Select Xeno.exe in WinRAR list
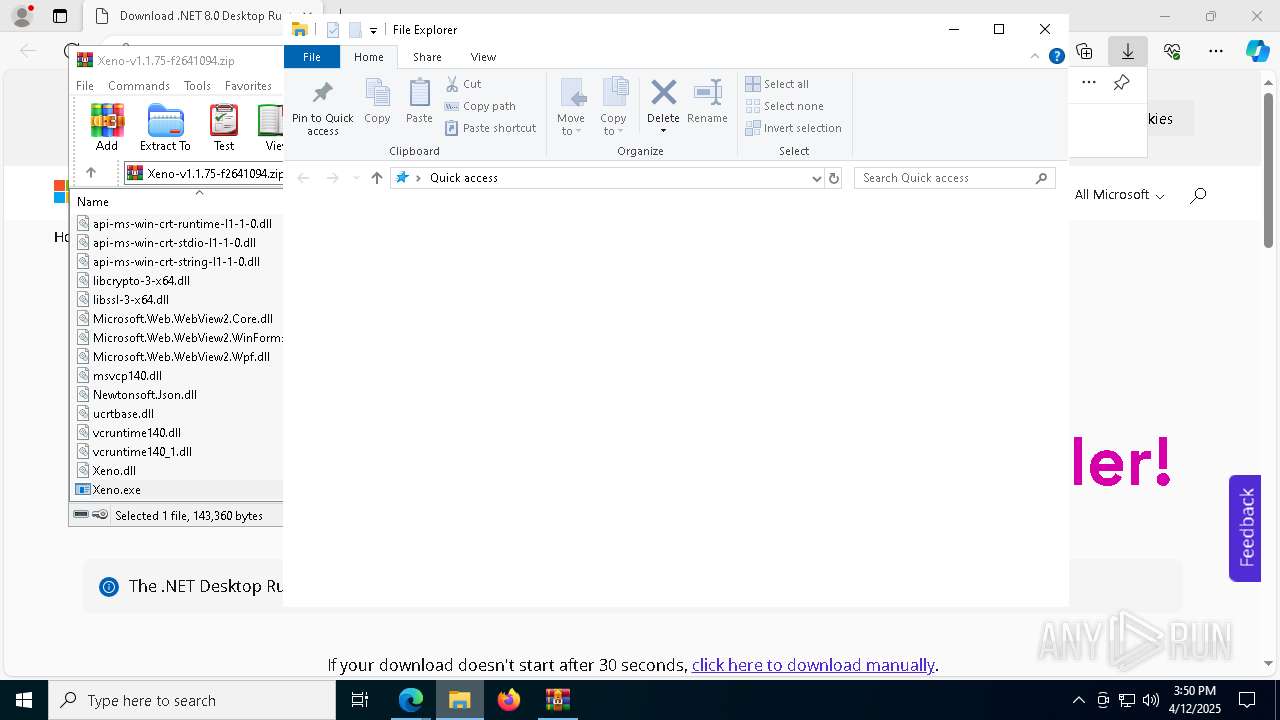Screen dimensions: 1280x720 point(116,490)
